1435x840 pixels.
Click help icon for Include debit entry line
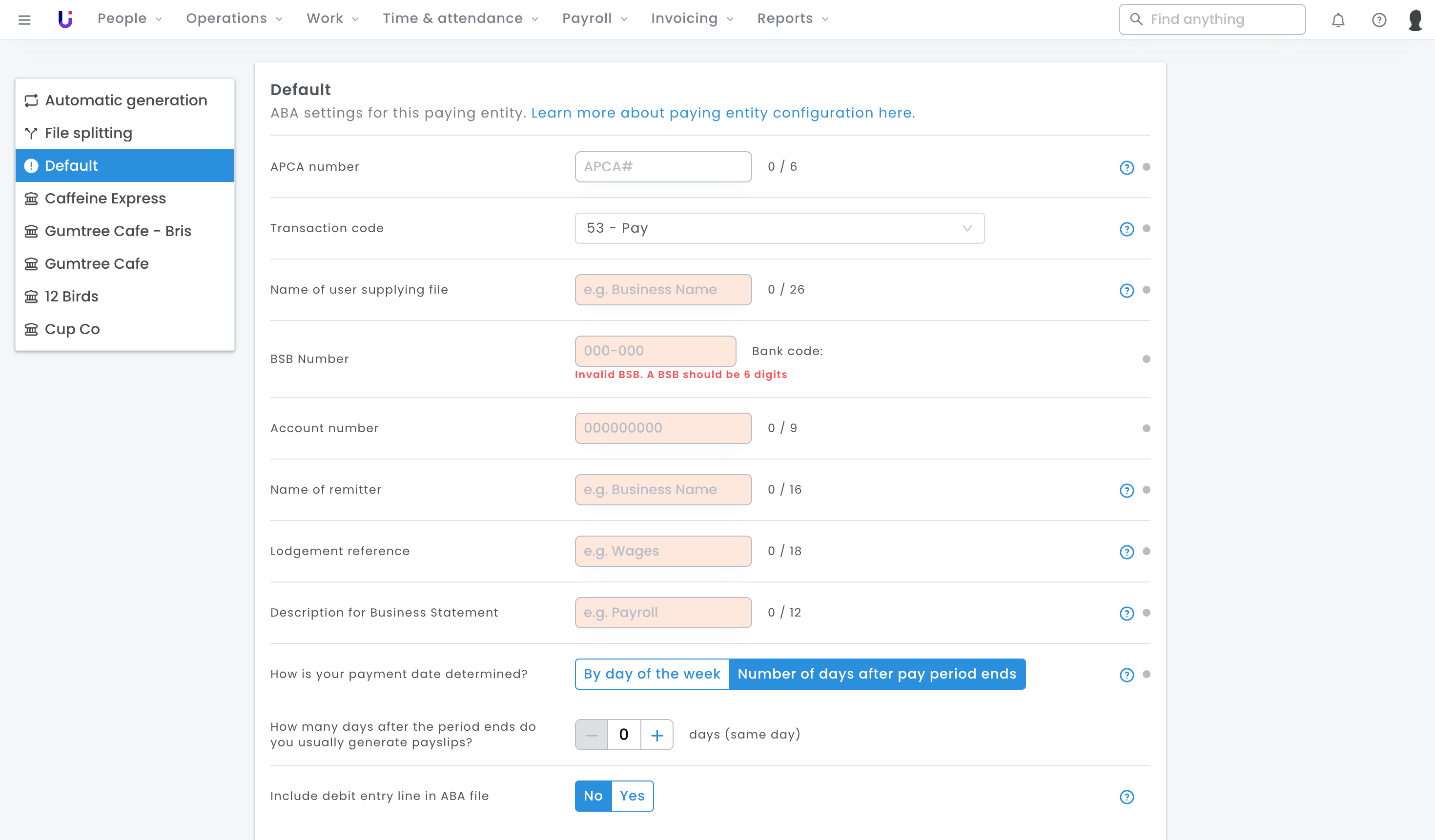[1127, 796]
